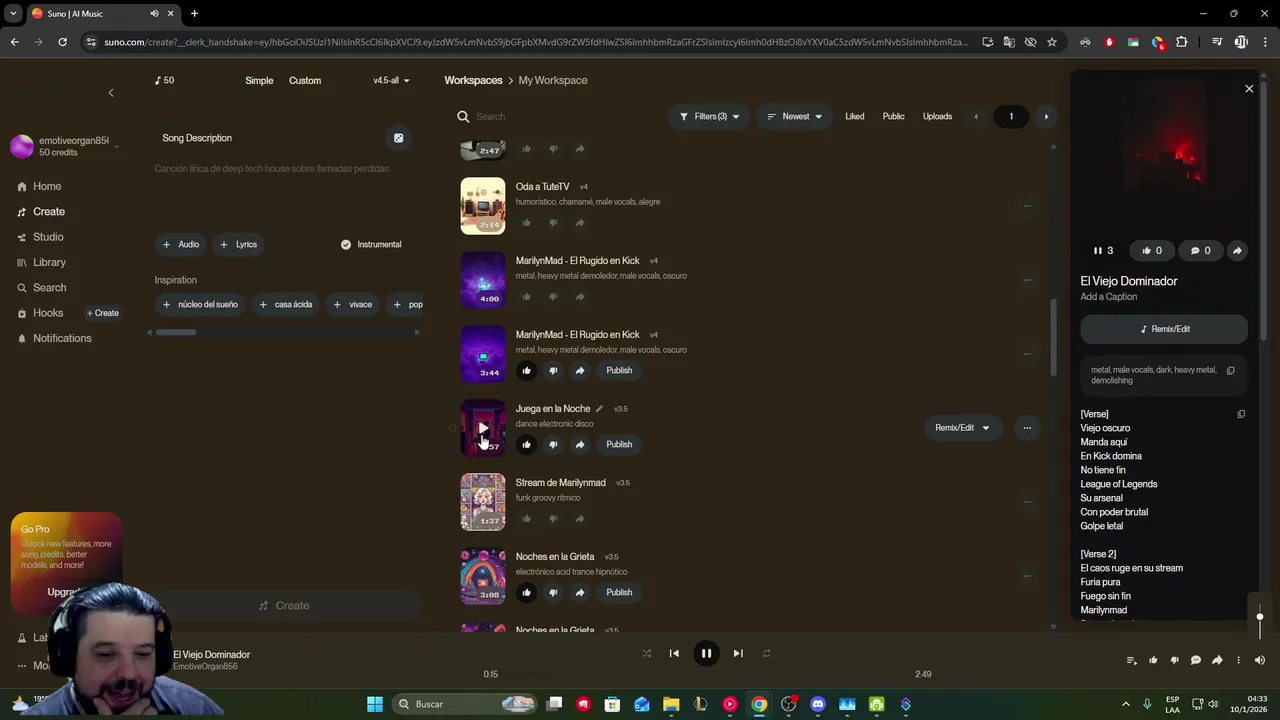1280x720 pixels.
Task: Play the Oda a TuteTV thumbnail
Action: pos(483,205)
